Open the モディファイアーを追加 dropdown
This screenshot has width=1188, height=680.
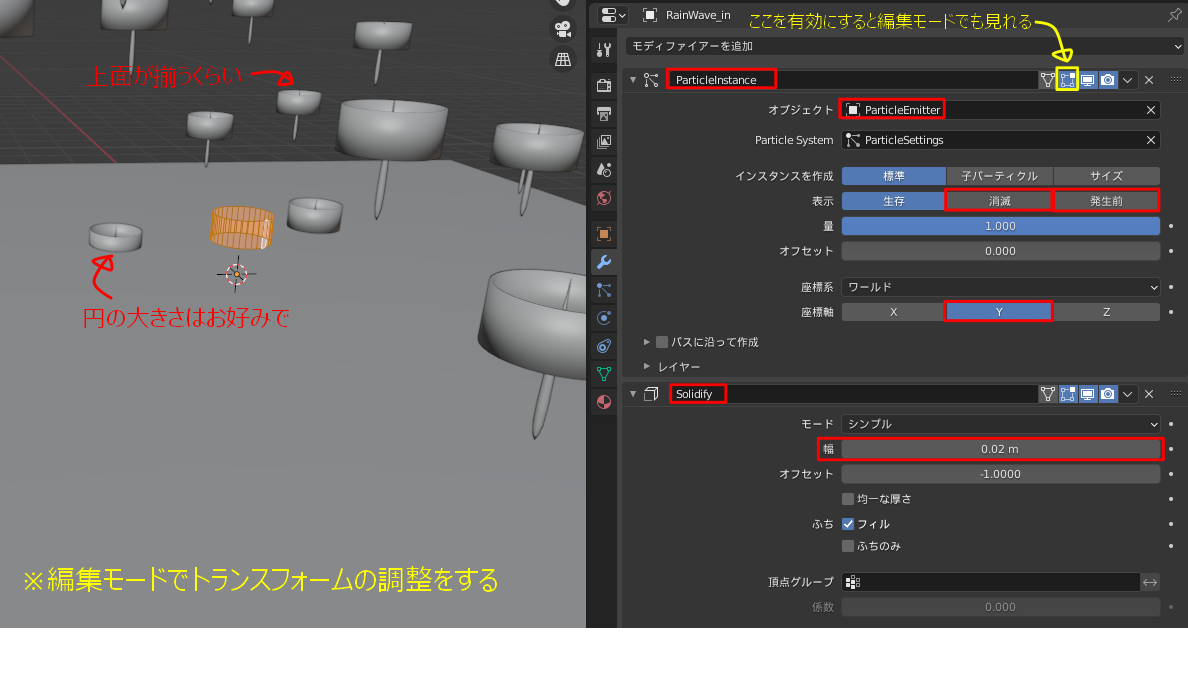900,46
